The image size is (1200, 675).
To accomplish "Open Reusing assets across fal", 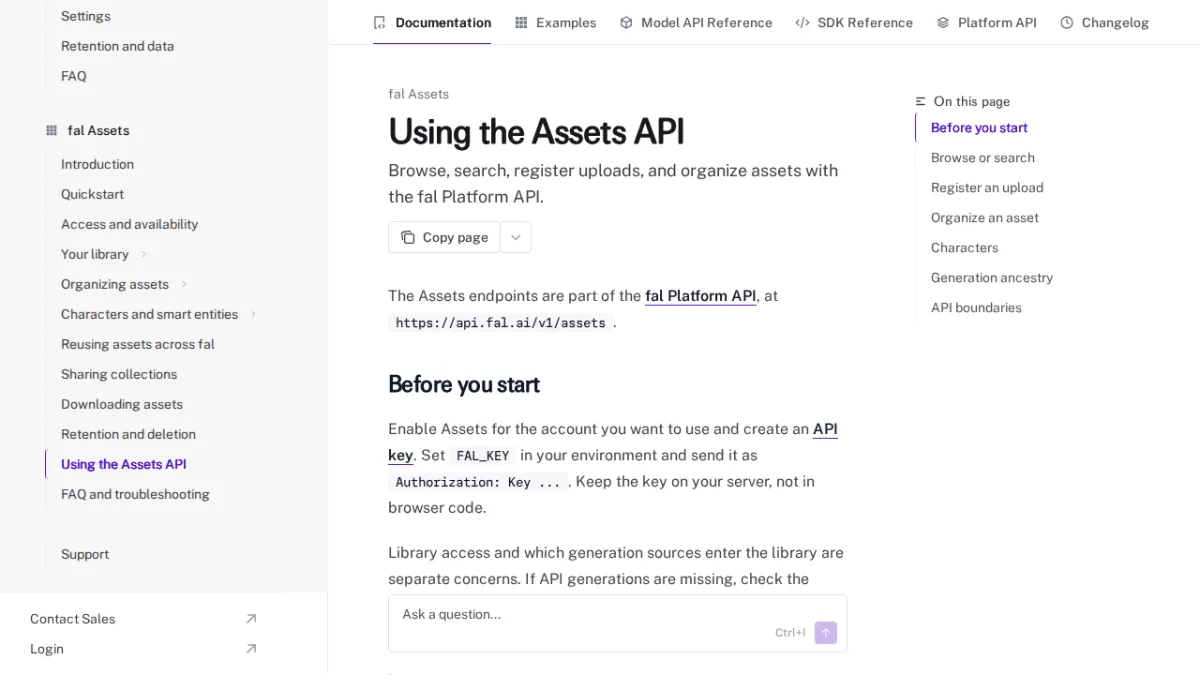I will 138,344.
